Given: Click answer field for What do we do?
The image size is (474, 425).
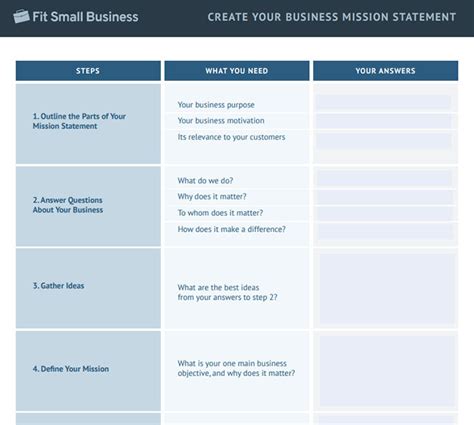Looking at the screenshot, I should coord(385,179).
